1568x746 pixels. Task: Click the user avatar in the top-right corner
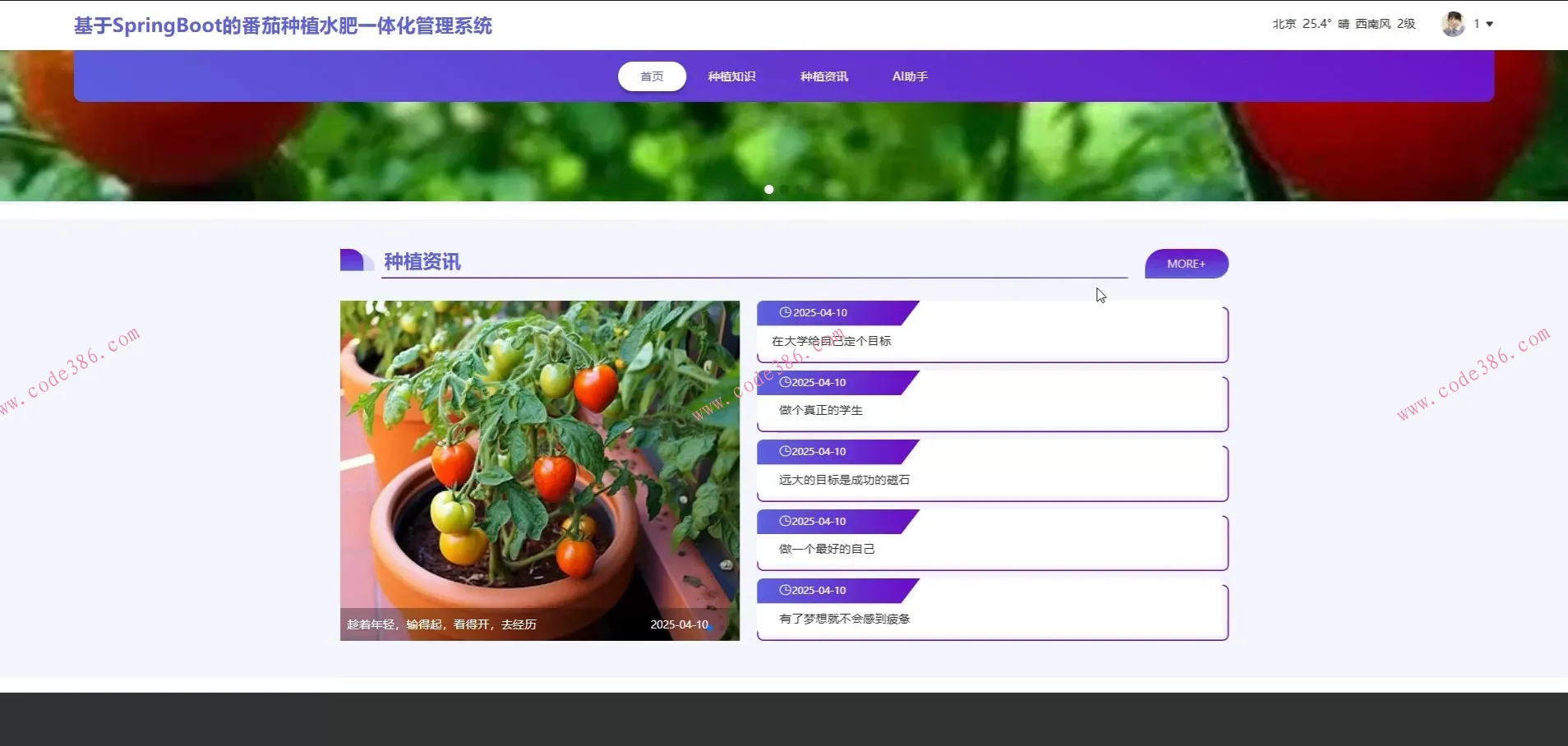[1453, 24]
